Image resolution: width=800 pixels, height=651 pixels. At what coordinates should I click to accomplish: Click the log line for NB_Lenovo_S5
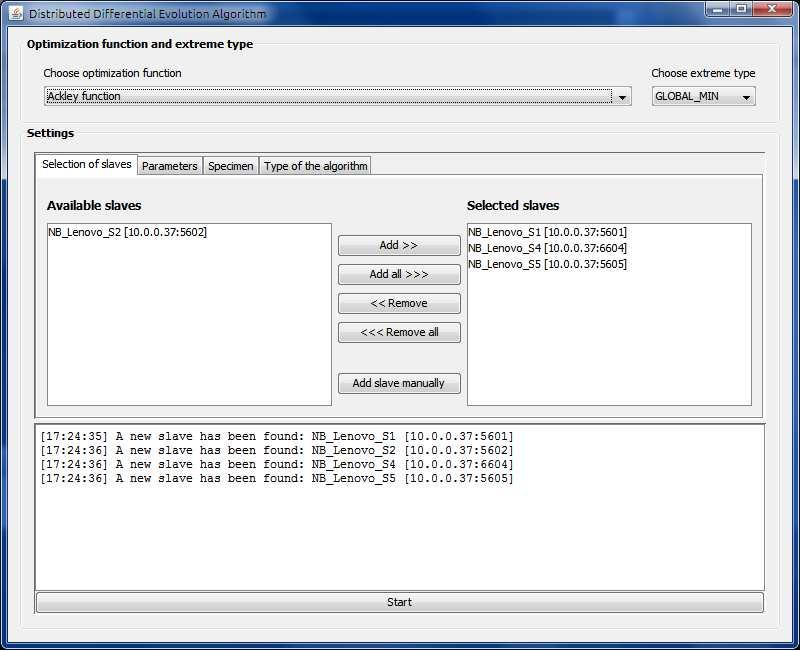[277, 479]
